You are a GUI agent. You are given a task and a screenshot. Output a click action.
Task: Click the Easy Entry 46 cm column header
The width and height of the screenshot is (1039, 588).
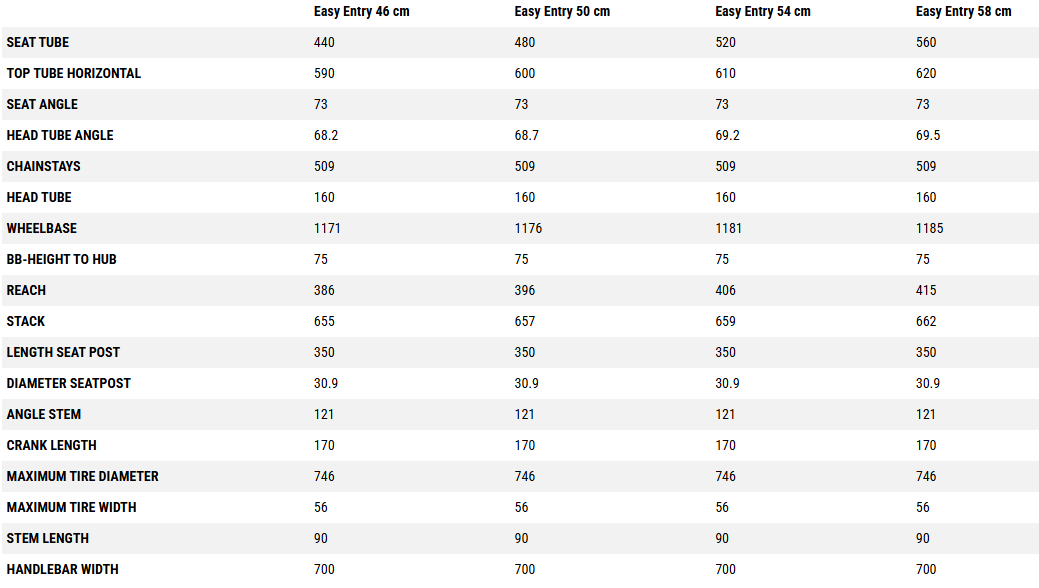click(361, 12)
